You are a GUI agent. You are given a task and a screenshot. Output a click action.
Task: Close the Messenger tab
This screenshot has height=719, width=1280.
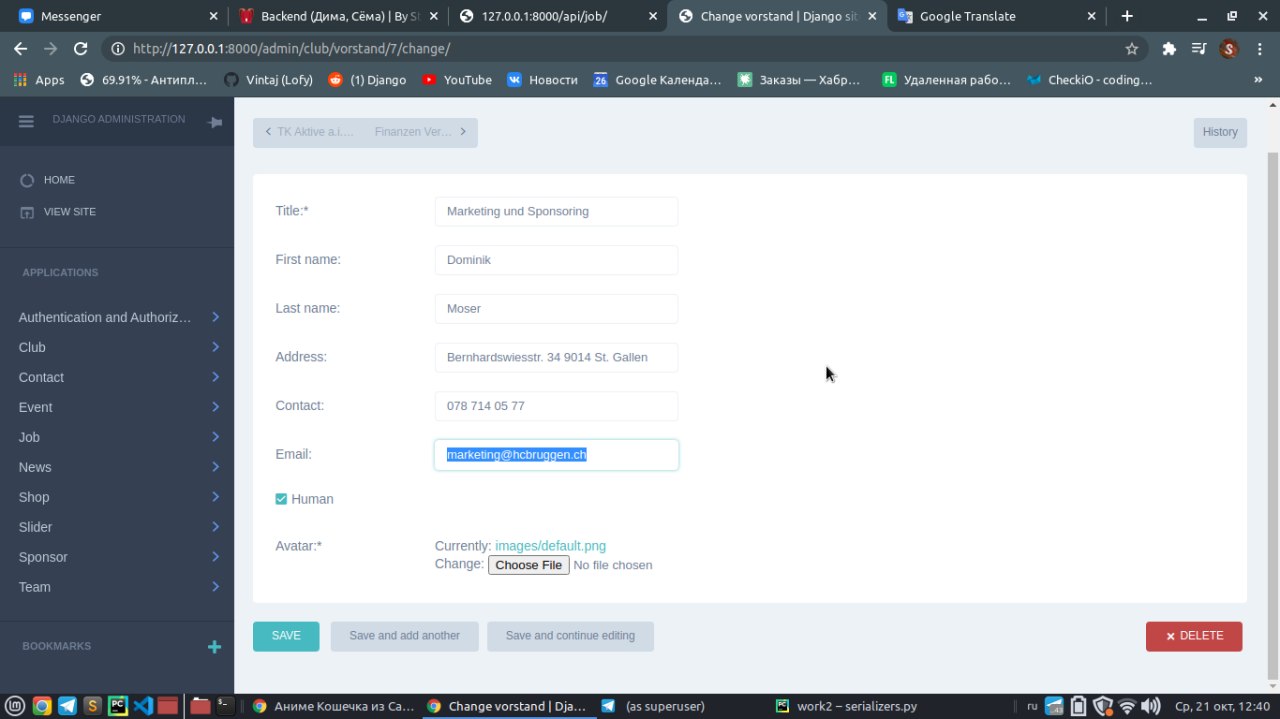214,16
